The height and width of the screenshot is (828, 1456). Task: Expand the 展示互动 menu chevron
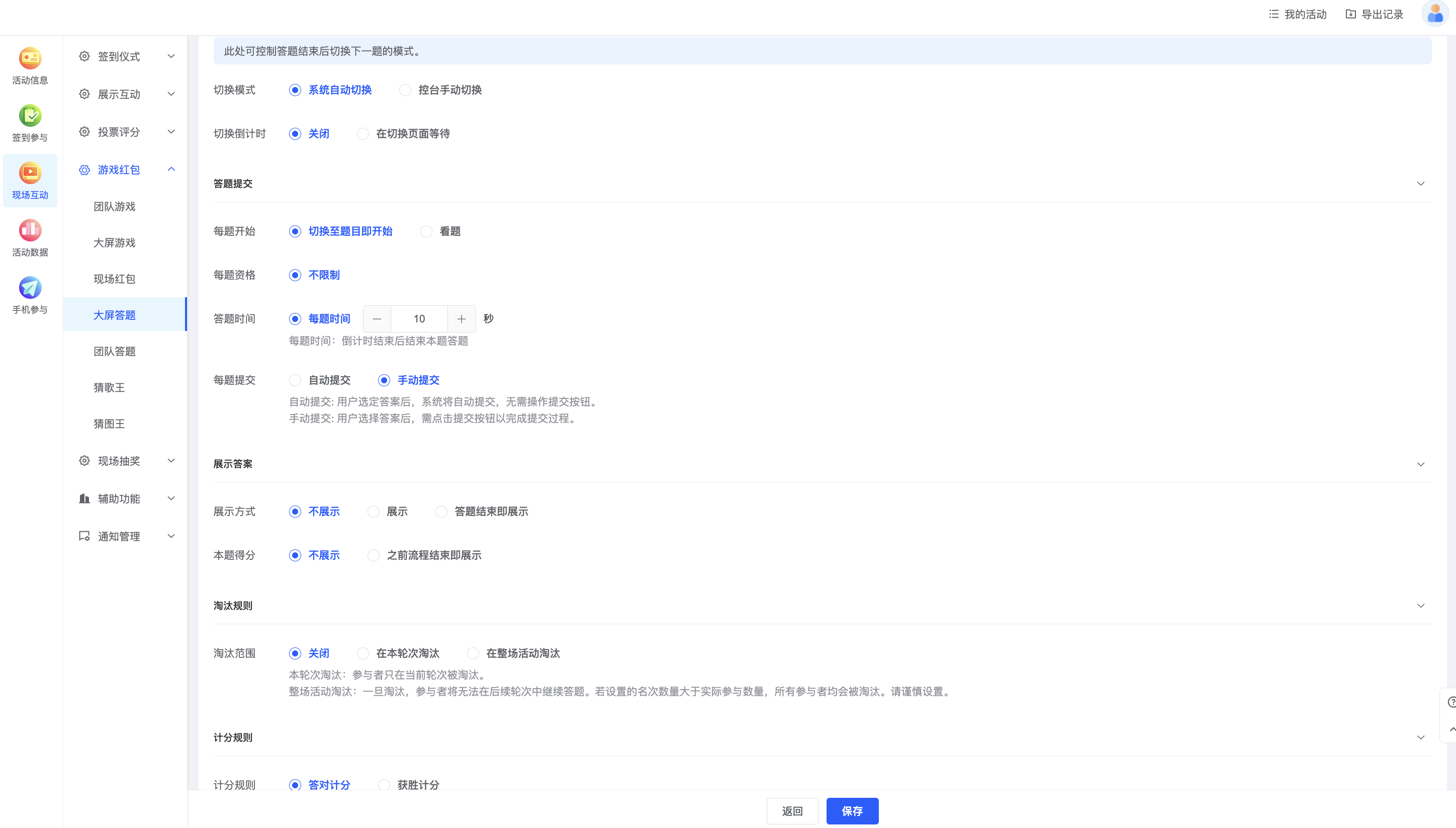171,94
